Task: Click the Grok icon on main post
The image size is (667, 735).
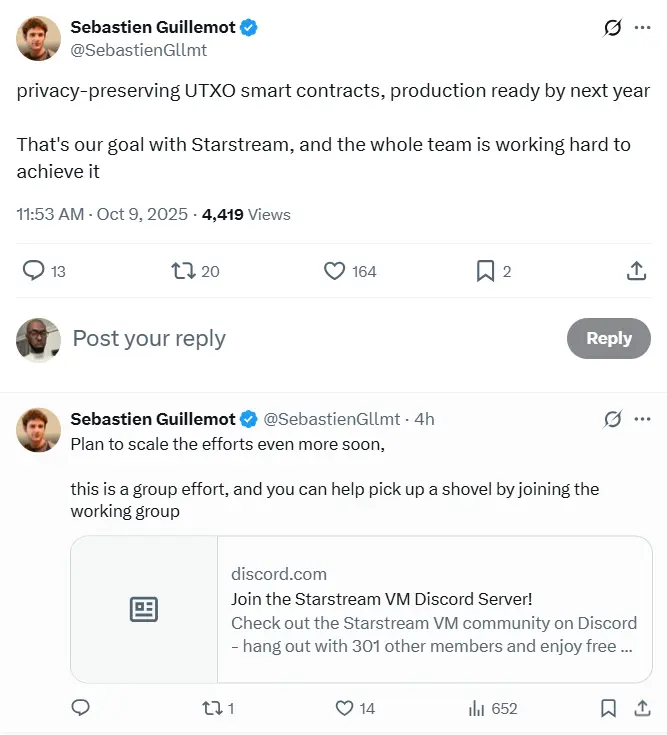Action: pyautogui.click(x=613, y=28)
